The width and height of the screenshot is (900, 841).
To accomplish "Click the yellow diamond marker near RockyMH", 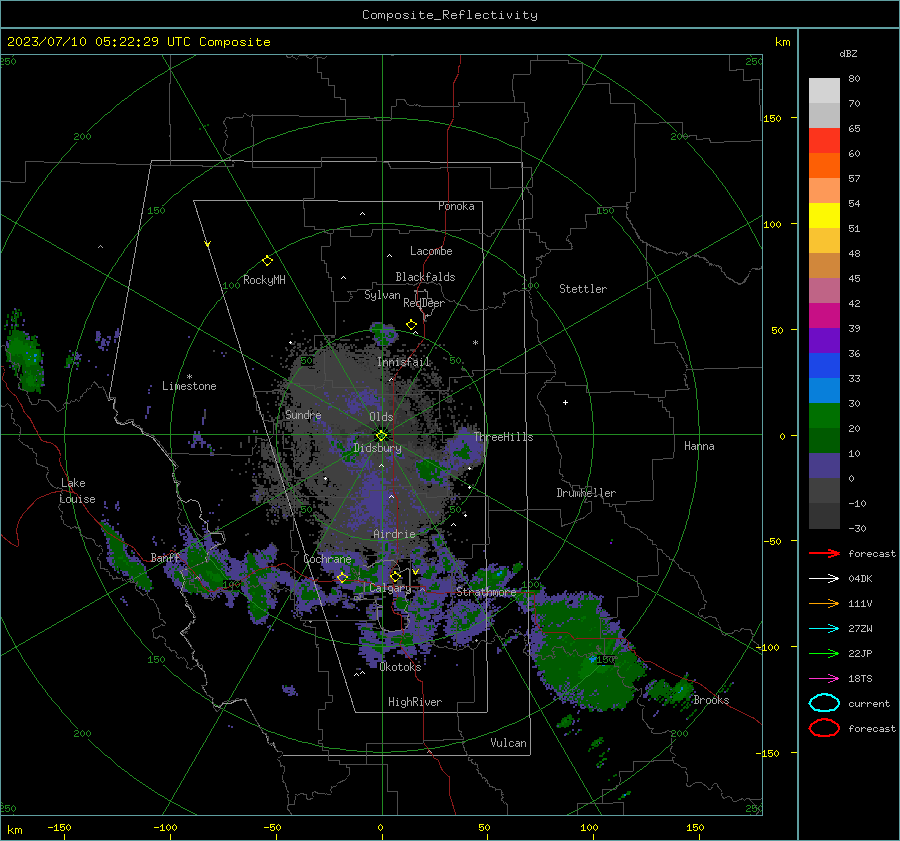I will tap(267, 261).
